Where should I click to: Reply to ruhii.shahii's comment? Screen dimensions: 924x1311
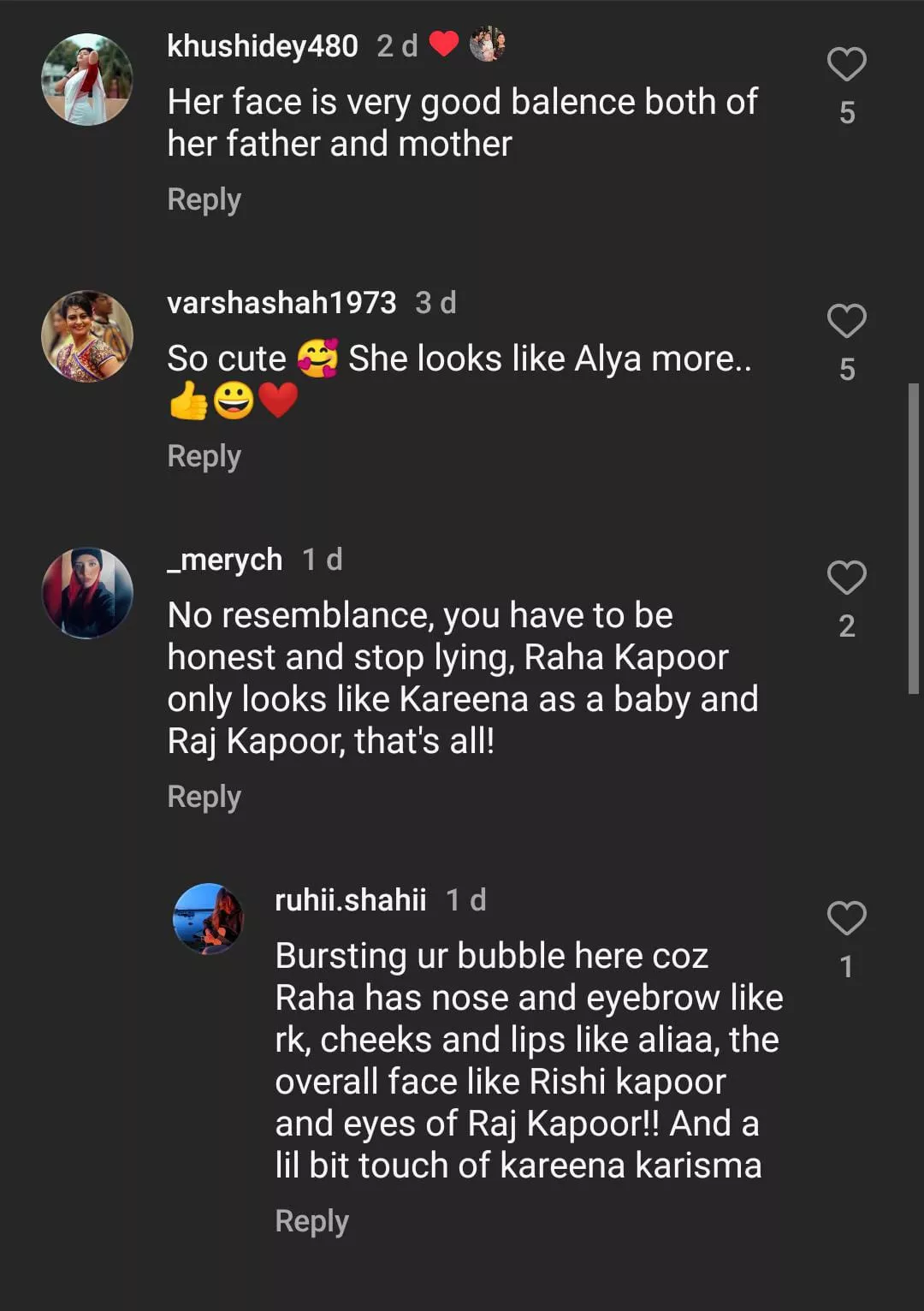311,1221
